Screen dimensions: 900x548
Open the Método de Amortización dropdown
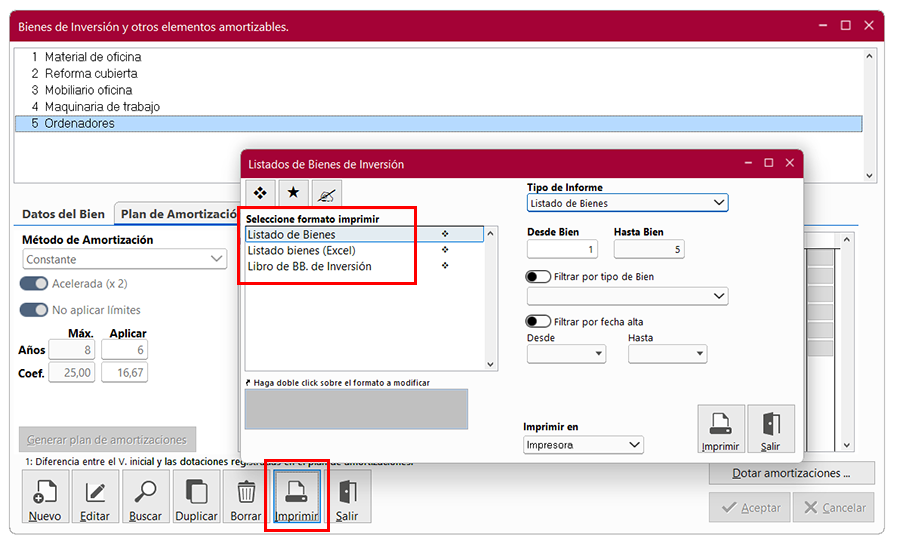point(125,259)
